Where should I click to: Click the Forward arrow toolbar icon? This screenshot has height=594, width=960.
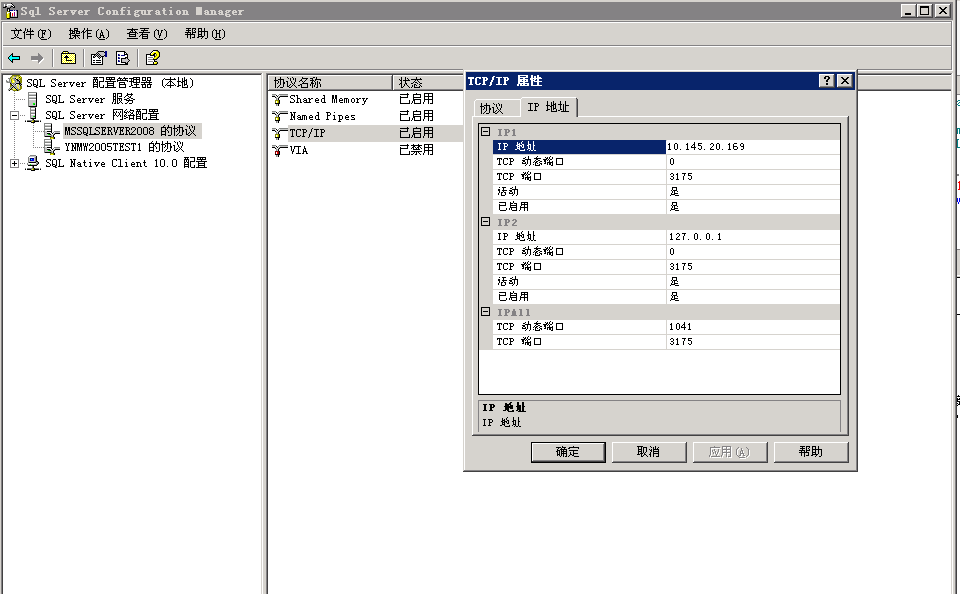[37, 58]
